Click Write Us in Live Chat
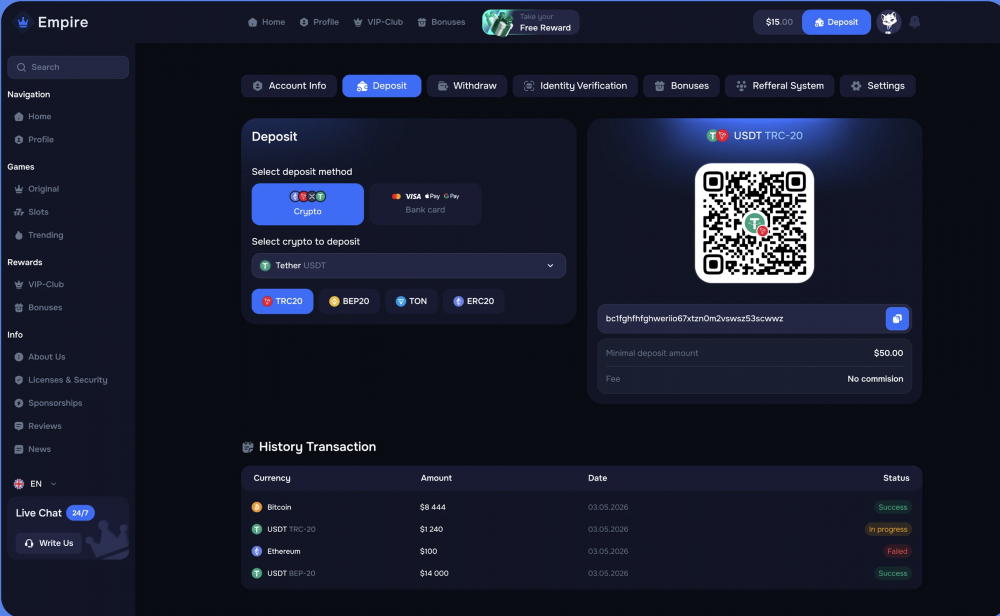1000x616 pixels. [x=49, y=543]
